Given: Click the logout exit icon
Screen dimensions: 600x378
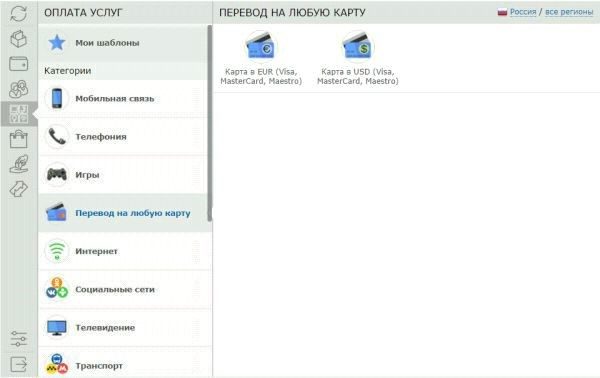Looking at the screenshot, I should [x=18, y=364].
